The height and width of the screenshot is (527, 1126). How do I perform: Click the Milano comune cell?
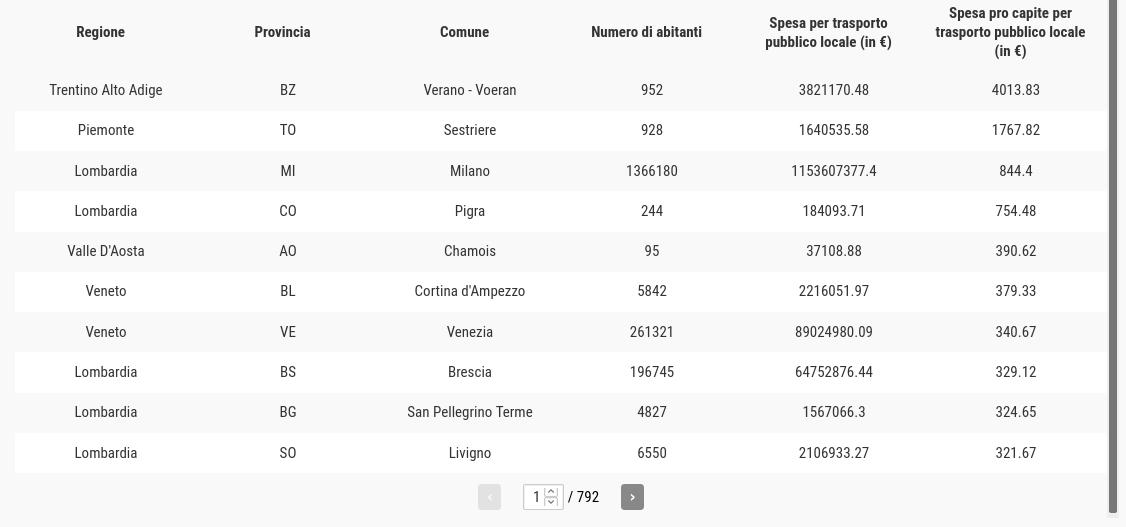pos(470,171)
